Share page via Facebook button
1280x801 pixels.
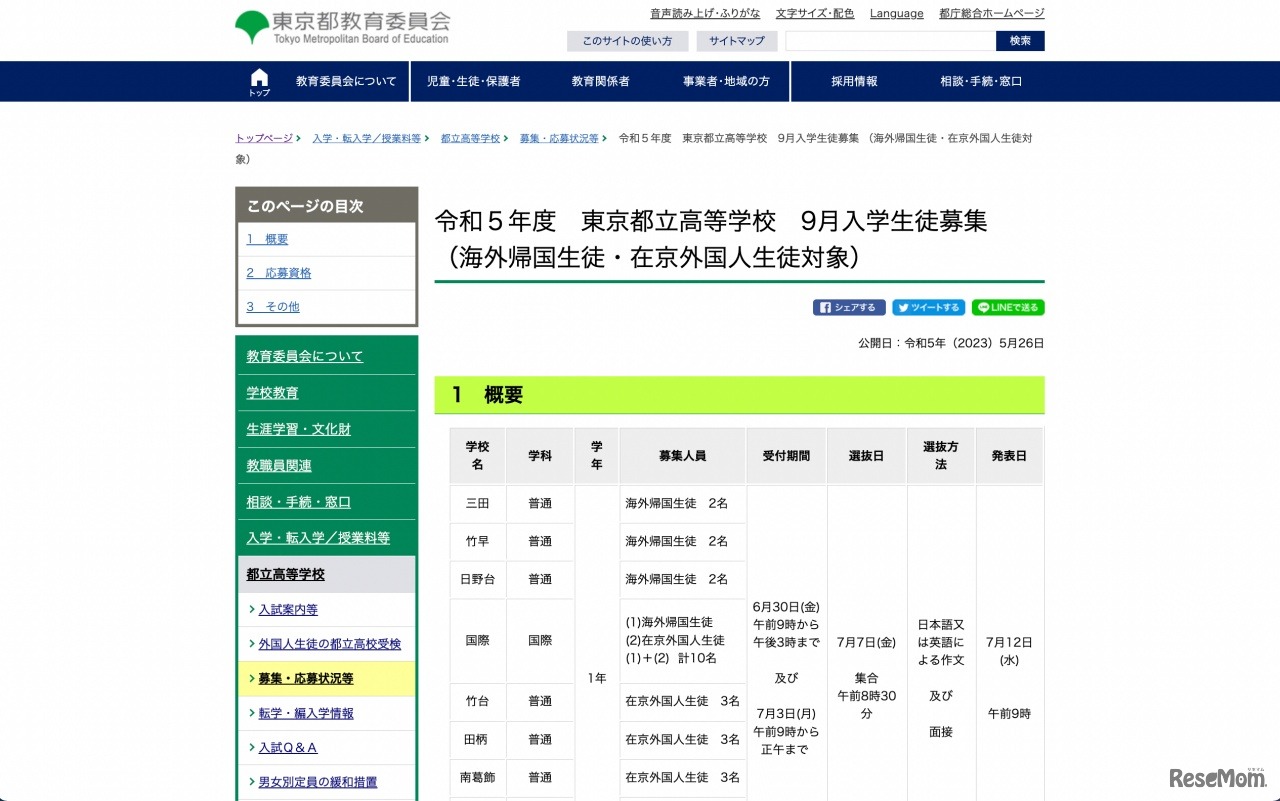[848, 308]
